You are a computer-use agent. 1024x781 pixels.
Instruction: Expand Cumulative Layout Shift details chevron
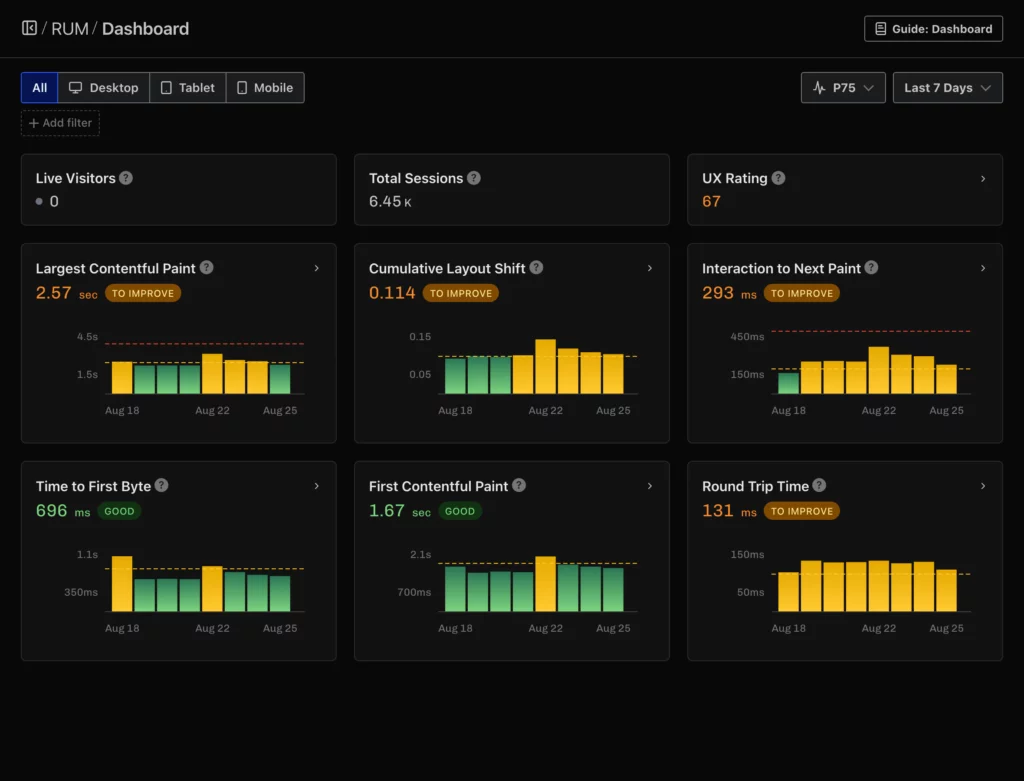650,268
